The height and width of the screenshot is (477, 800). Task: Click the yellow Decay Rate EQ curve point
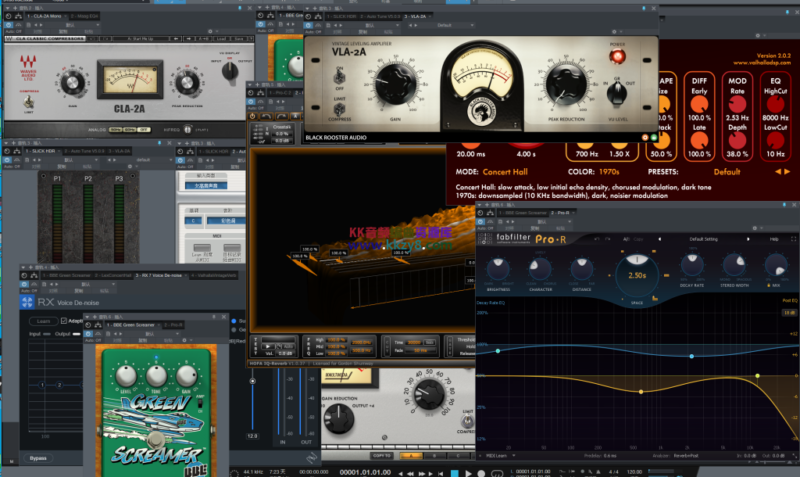coord(757,376)
